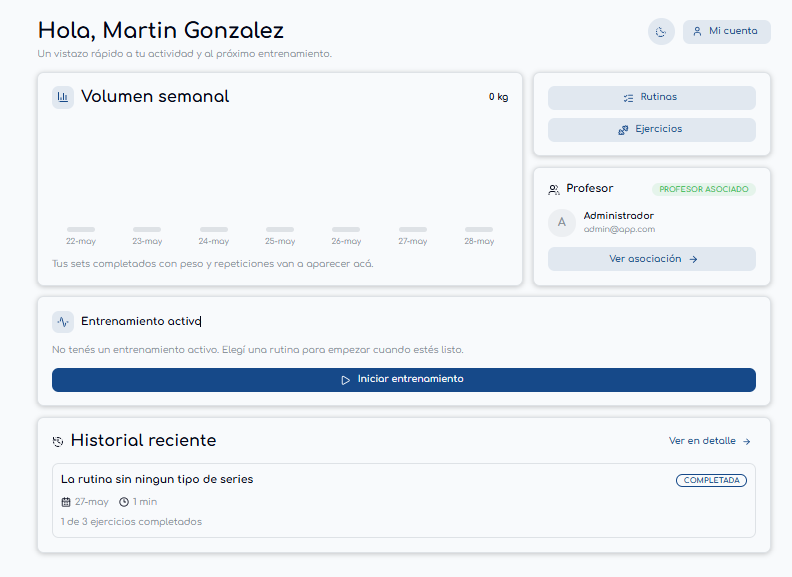Click the Hola, Martin Gonzalez heading
Image resolution: width=792 pixels, height=577 pixels.
161,30
